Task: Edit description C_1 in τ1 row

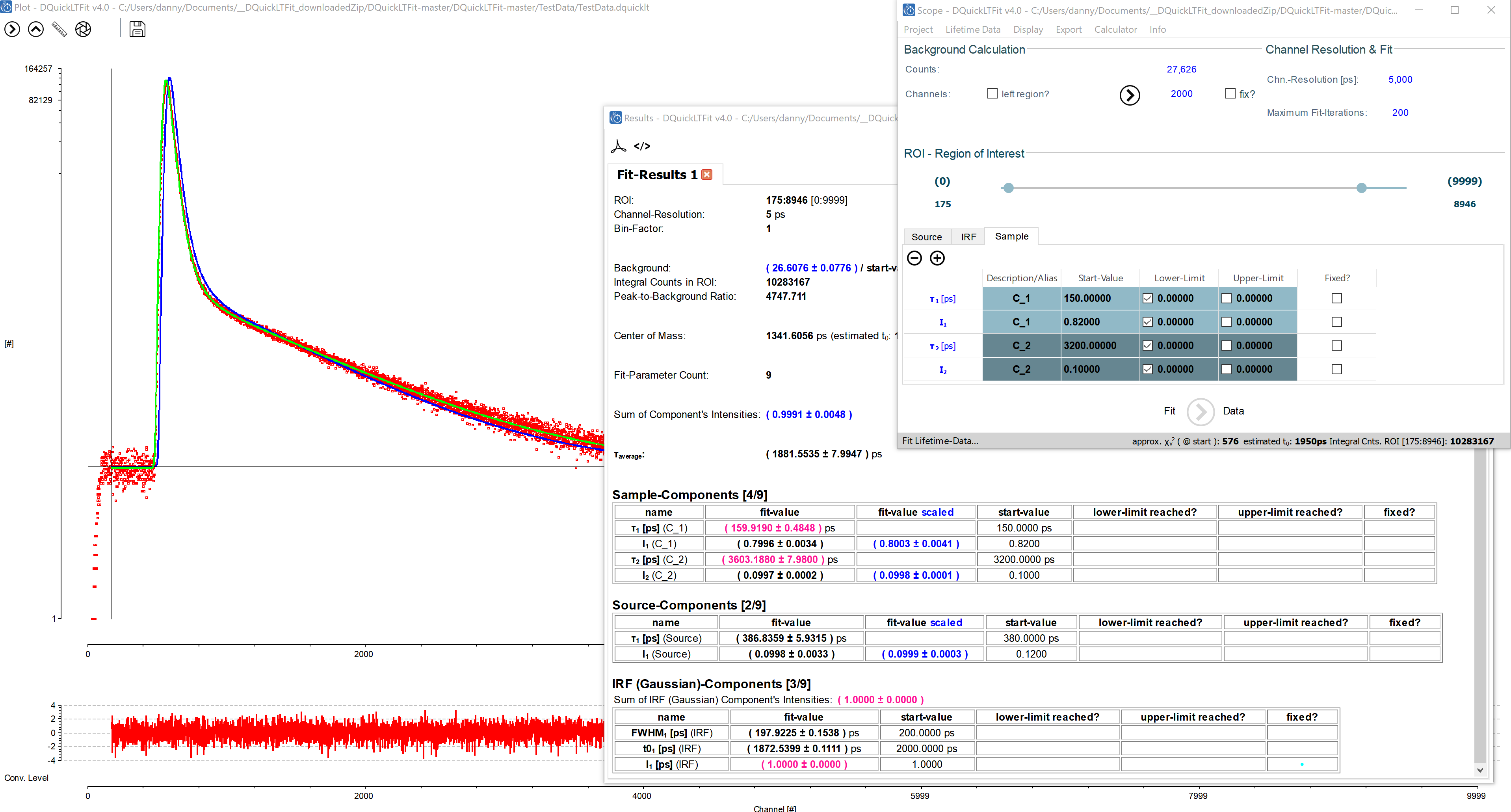Action: coord(1021,299)
